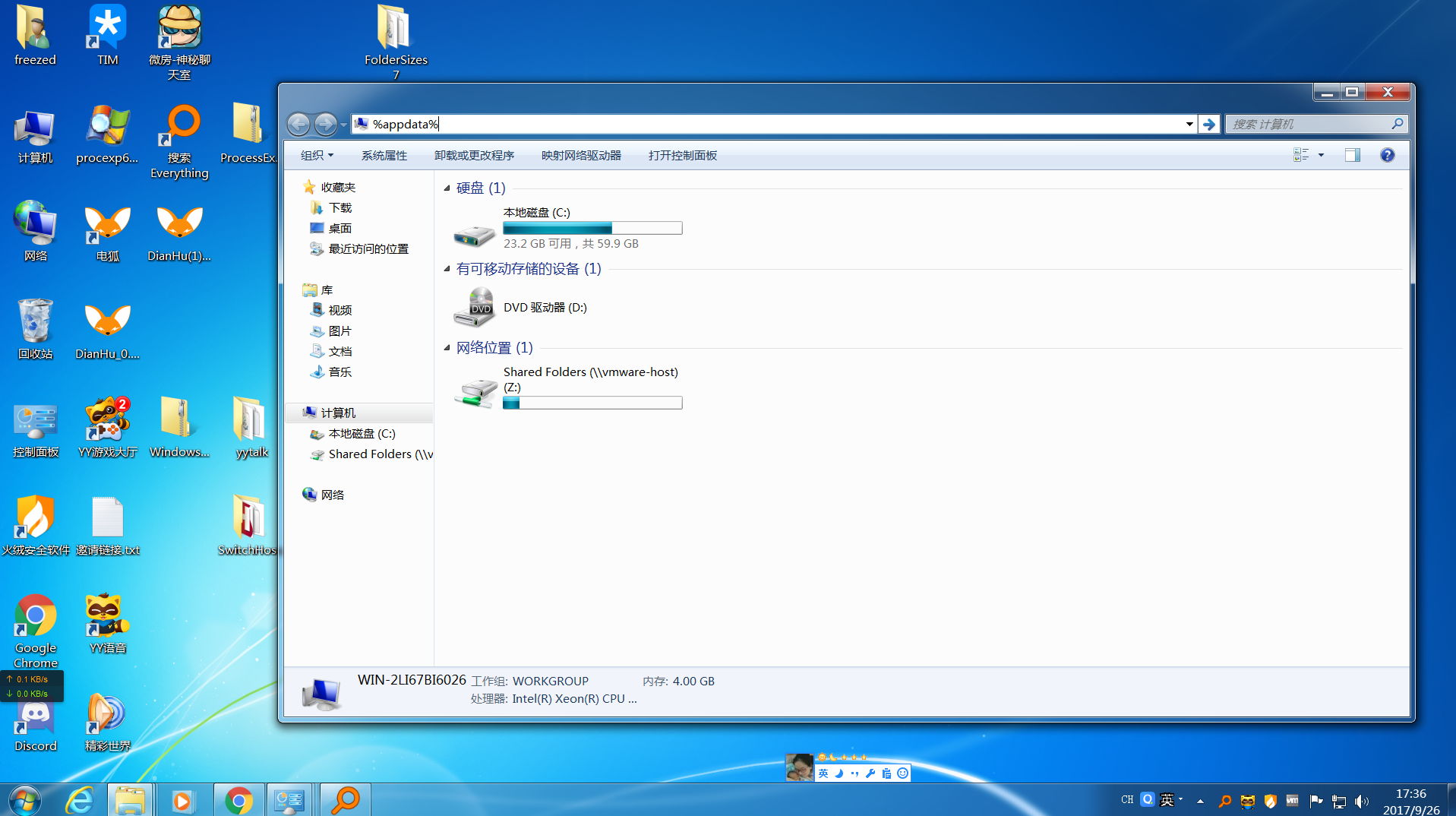The width and height of the screenshot is (1456, 816).
Task: Open the Windows zip folder on desktop
Action: click(179, 428)
